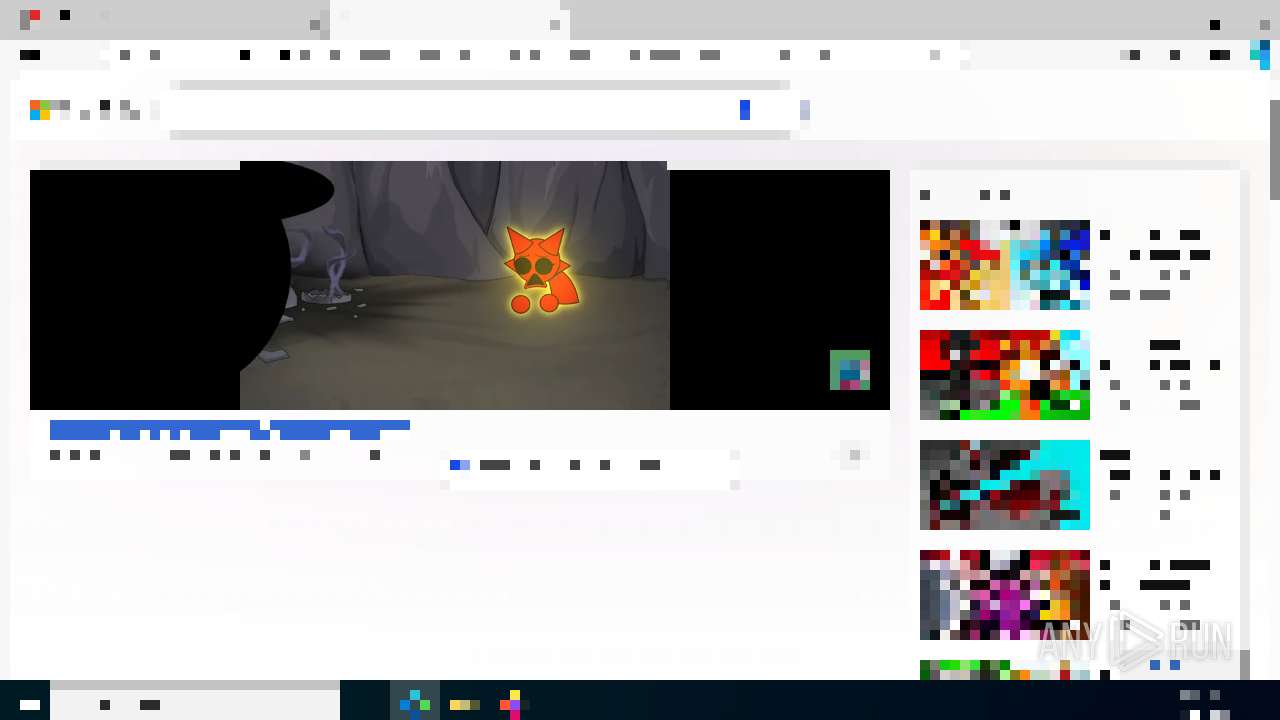Open the related video thumbnail with gray and cyan artwork
Screen dimensions: 1280x720
click(1005, 485)
